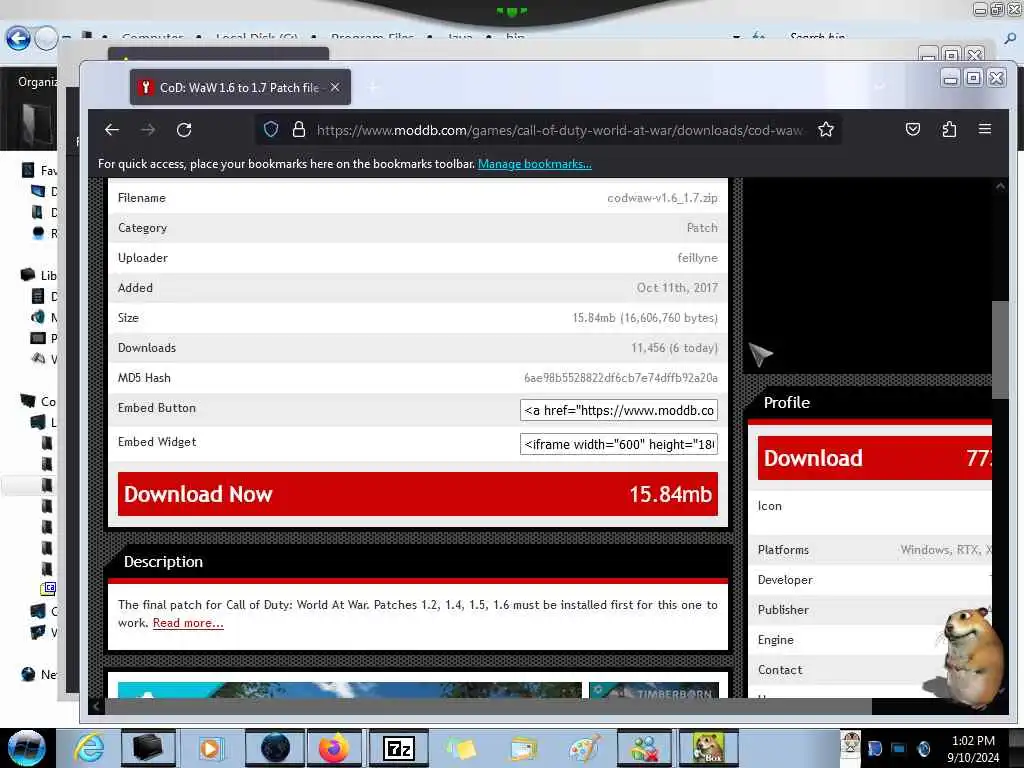Viewport: 1024px width, 768px height.
Task: Go back in the Firefox browser
Action: coord(112,130)
